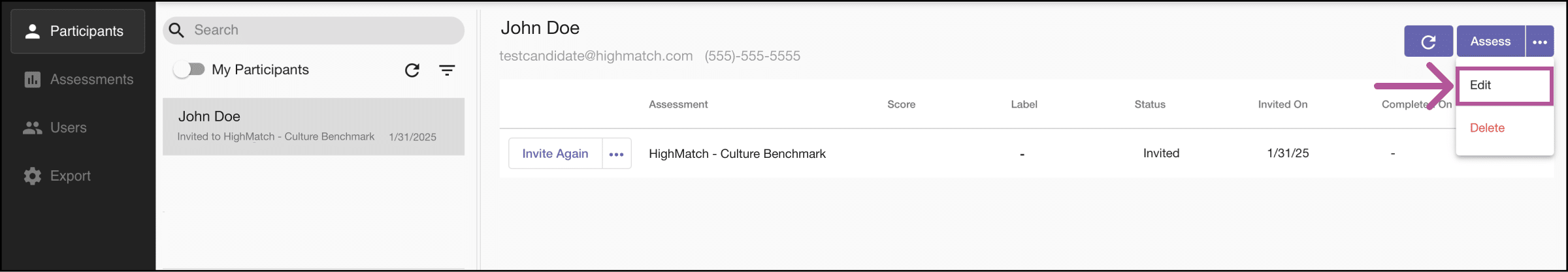Click the search magnifier icon

click(x=176, y=30)
